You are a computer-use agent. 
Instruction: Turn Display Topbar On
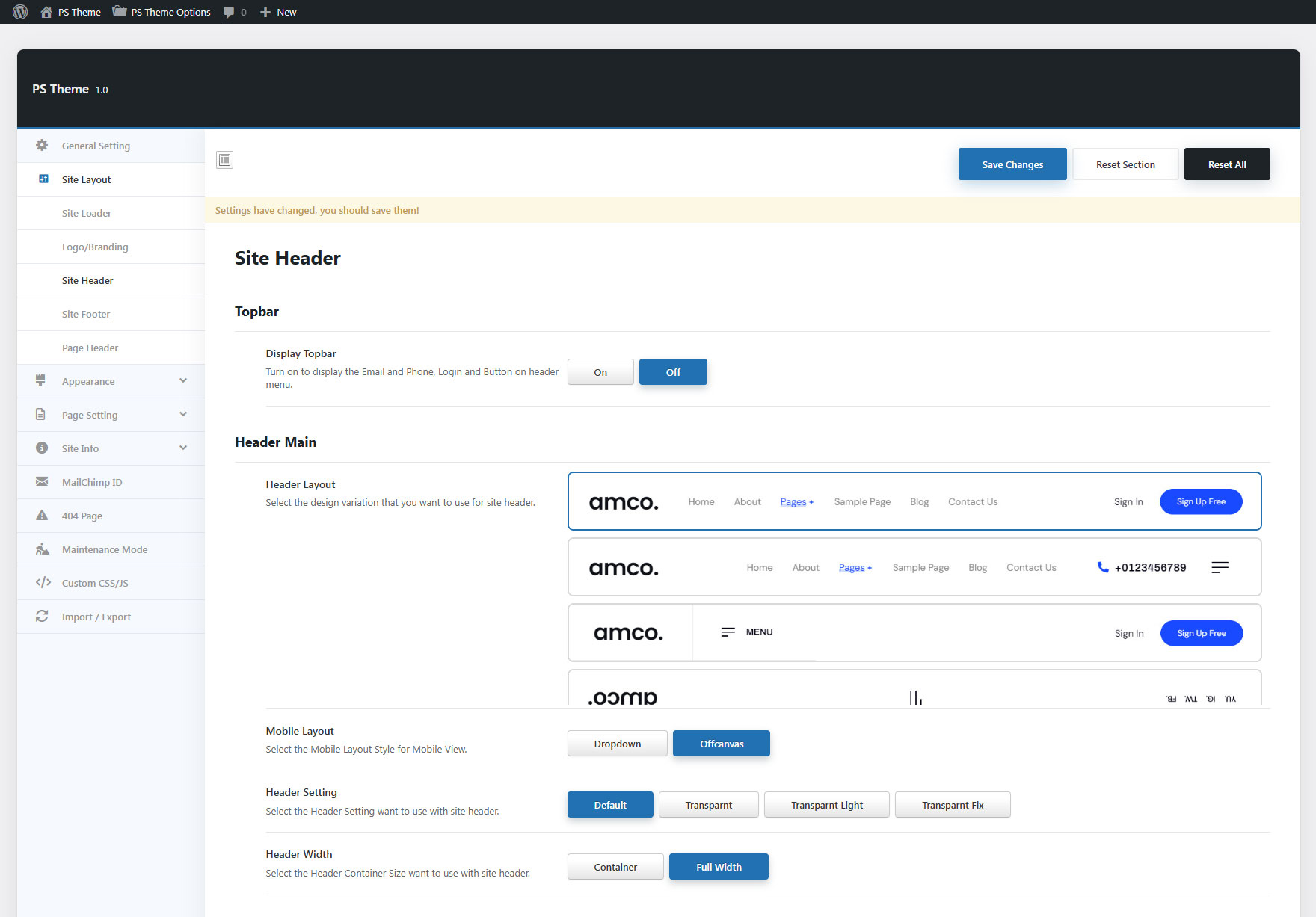pyautogui.click(x=600, y=372)
